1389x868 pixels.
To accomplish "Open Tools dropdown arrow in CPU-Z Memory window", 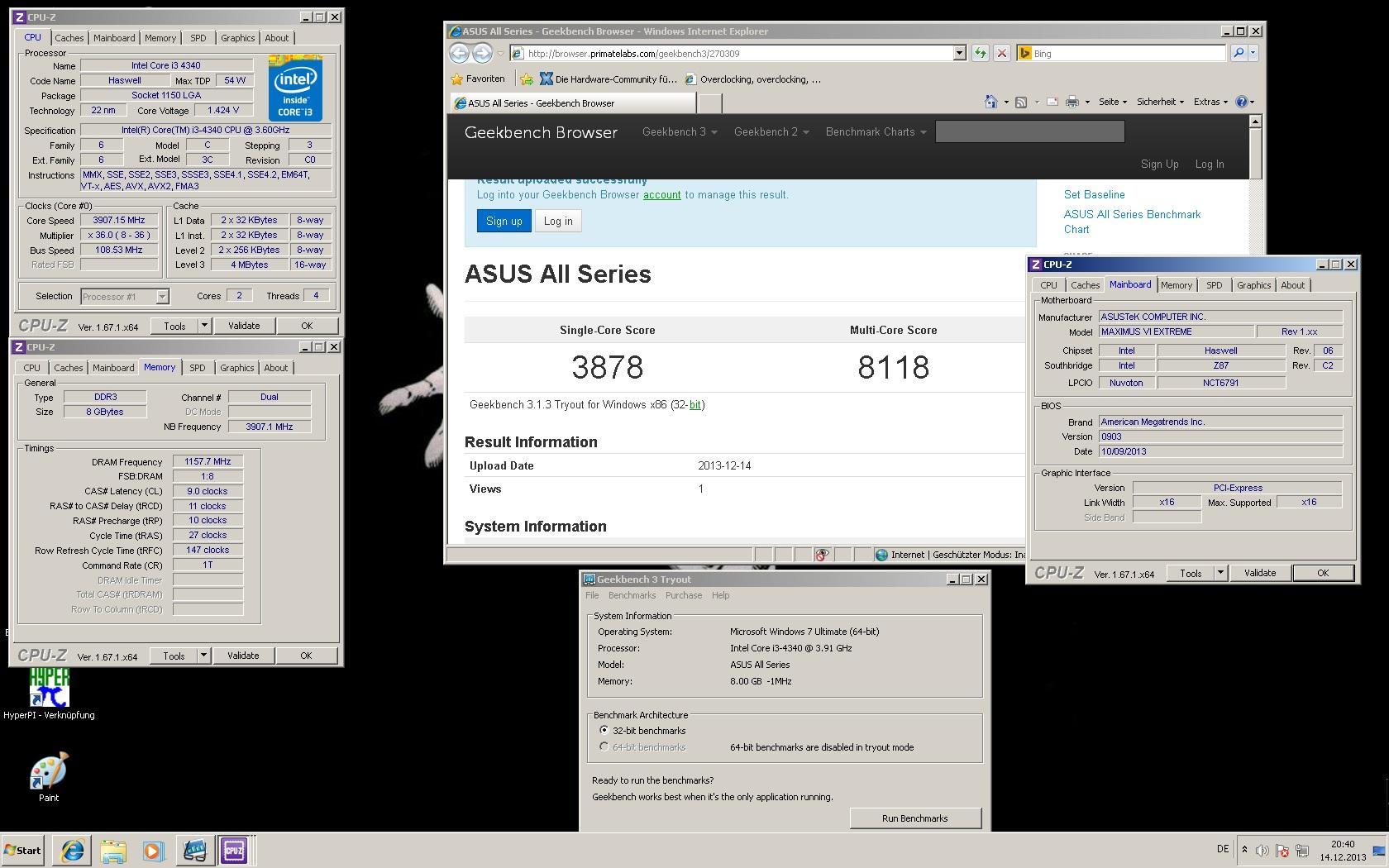I will [203, 656].
